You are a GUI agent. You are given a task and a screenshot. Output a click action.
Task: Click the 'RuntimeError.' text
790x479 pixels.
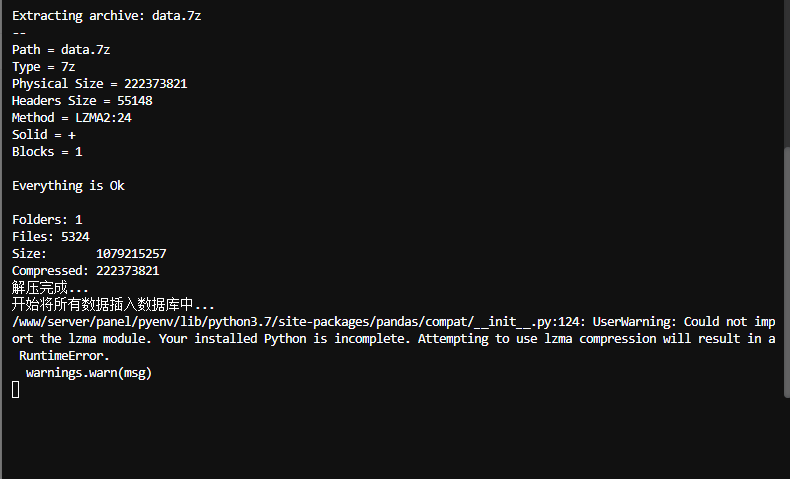[64, 356]
